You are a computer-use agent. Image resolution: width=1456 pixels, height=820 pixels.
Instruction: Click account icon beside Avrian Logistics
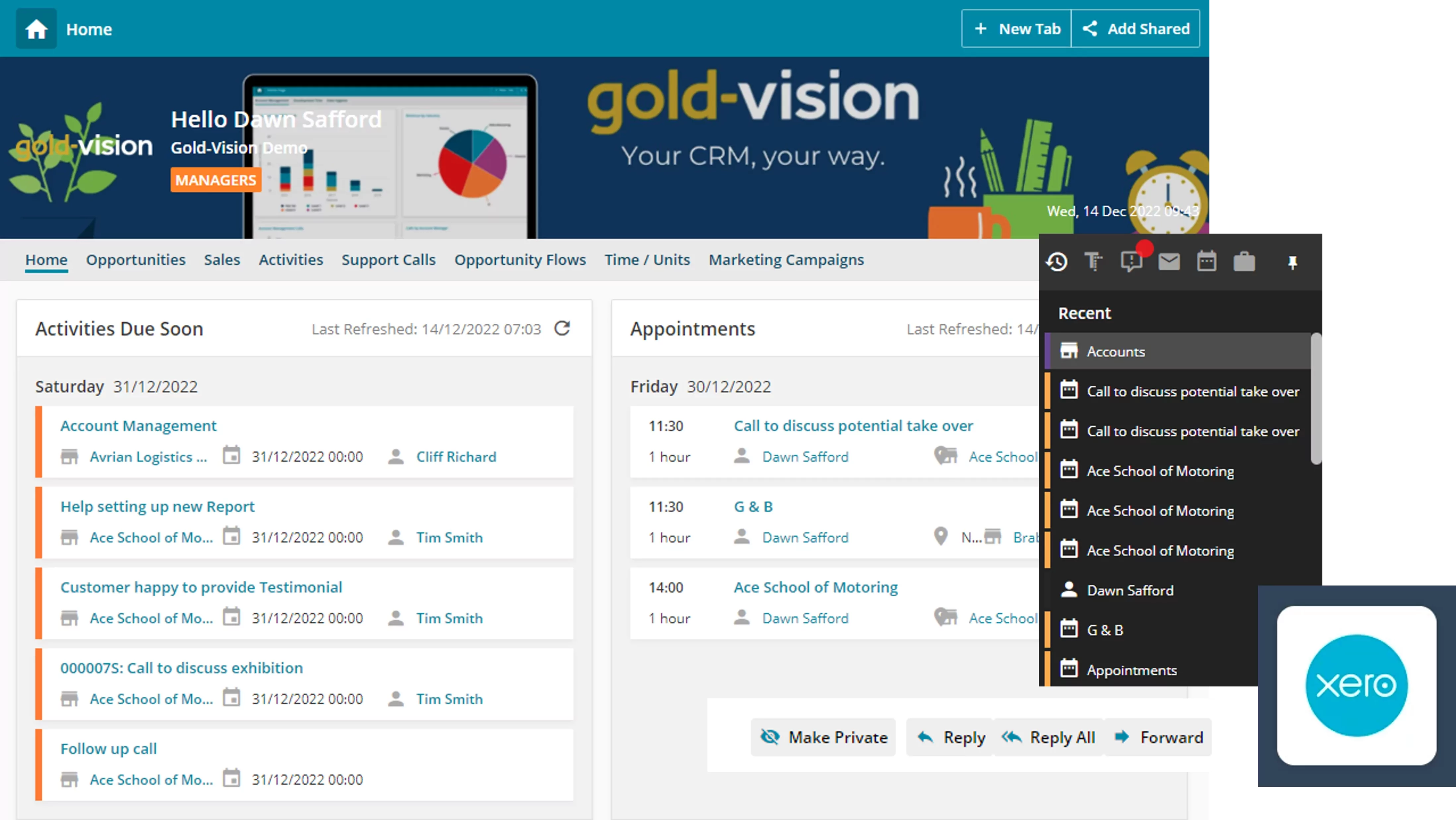[70, 456]
